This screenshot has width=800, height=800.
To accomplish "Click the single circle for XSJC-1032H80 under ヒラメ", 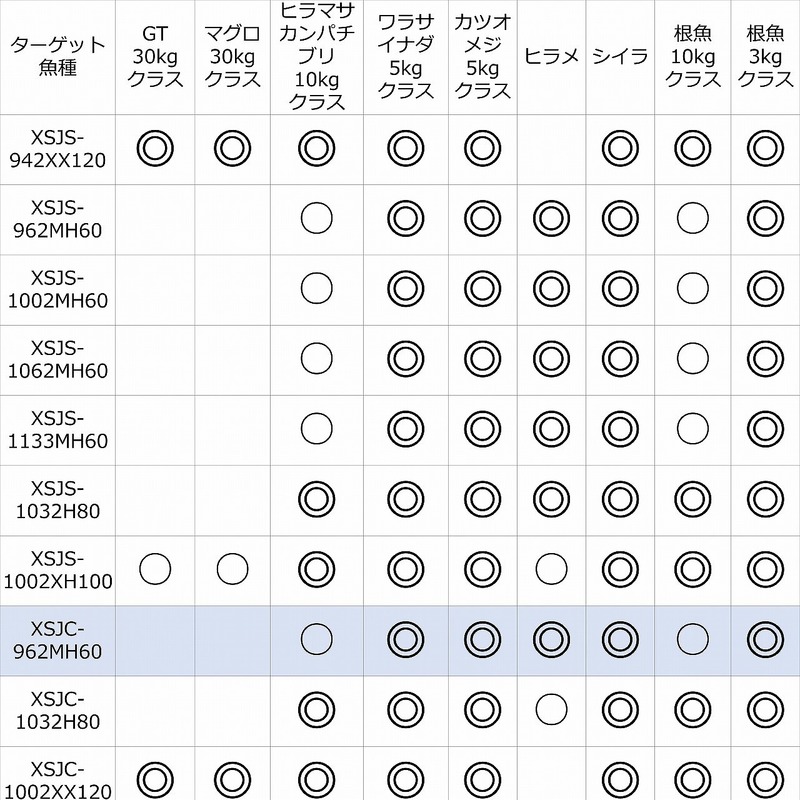I will point(551,709).
